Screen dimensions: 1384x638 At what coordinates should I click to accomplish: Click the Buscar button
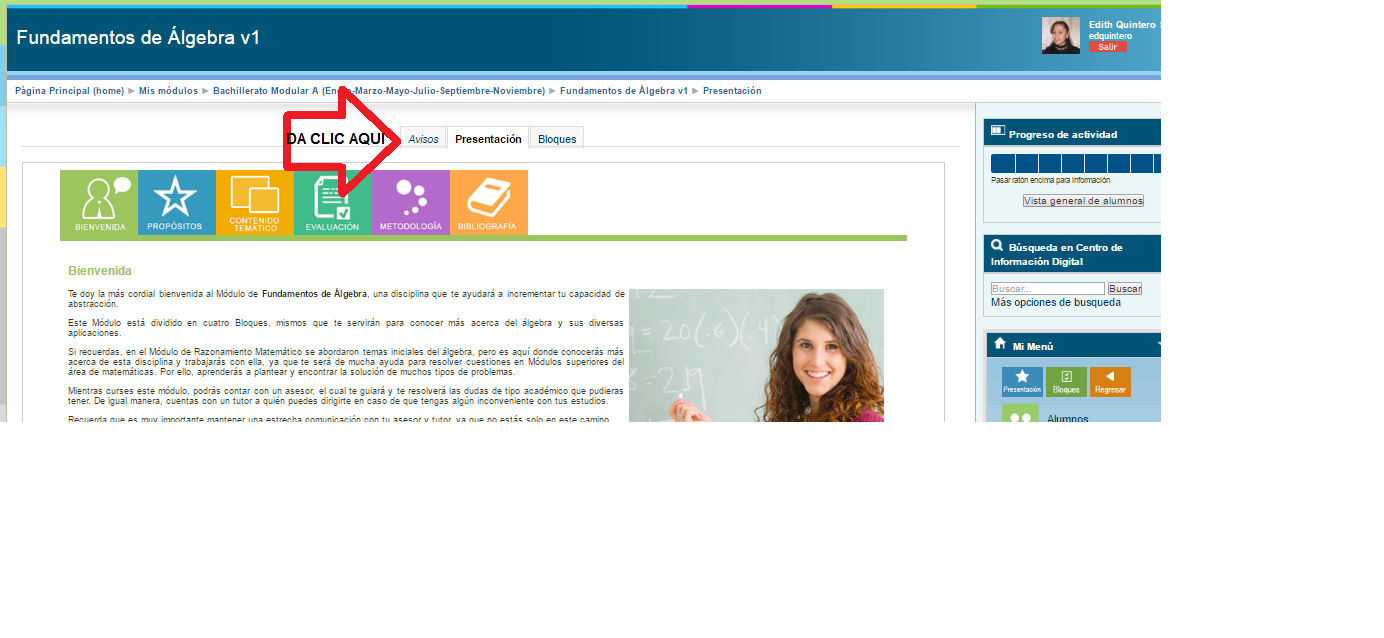click(x=1125, y=289)
